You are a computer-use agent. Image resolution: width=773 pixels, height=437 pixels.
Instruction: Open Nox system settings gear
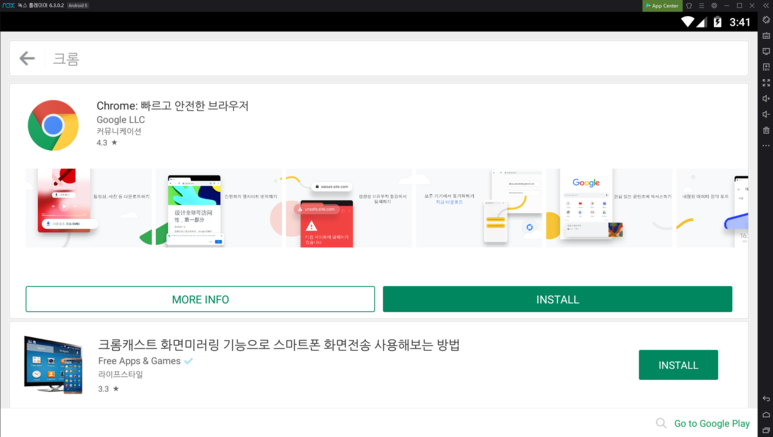[x=714, y=5]
